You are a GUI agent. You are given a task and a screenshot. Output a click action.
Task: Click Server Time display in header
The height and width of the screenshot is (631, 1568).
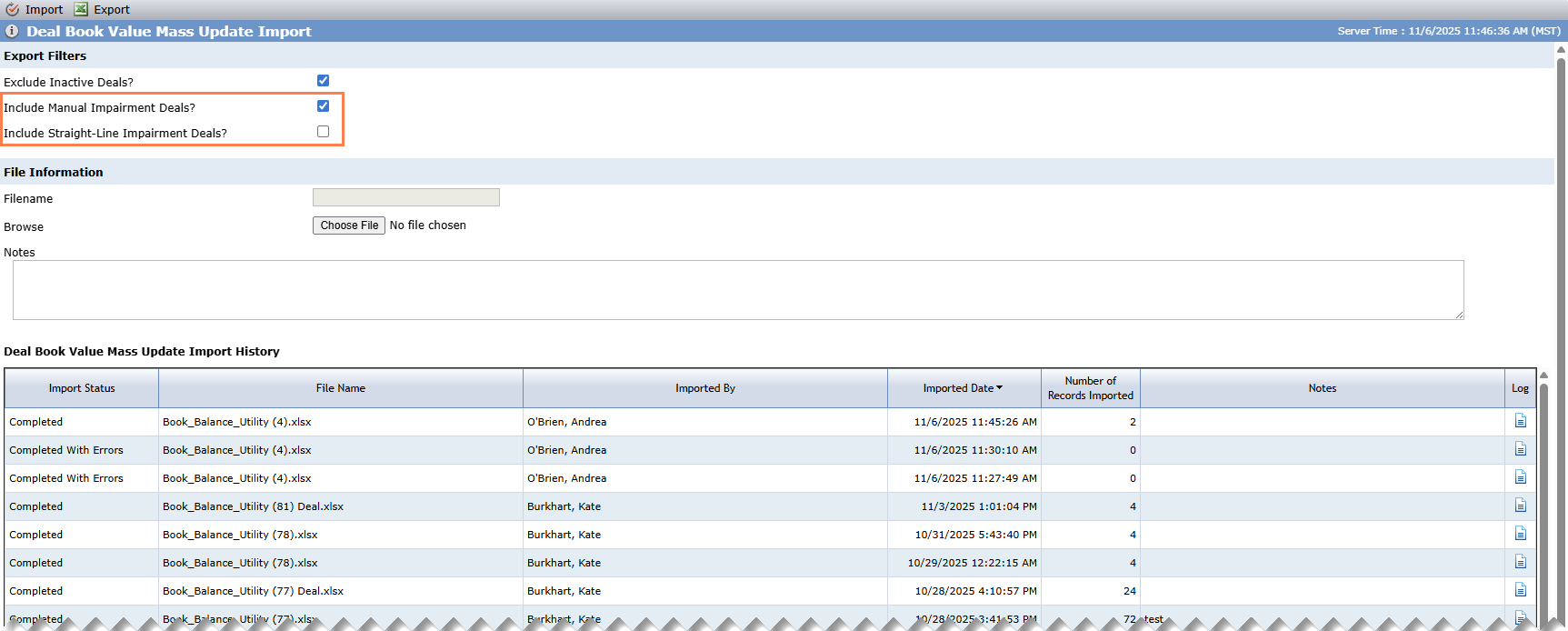1449,31
